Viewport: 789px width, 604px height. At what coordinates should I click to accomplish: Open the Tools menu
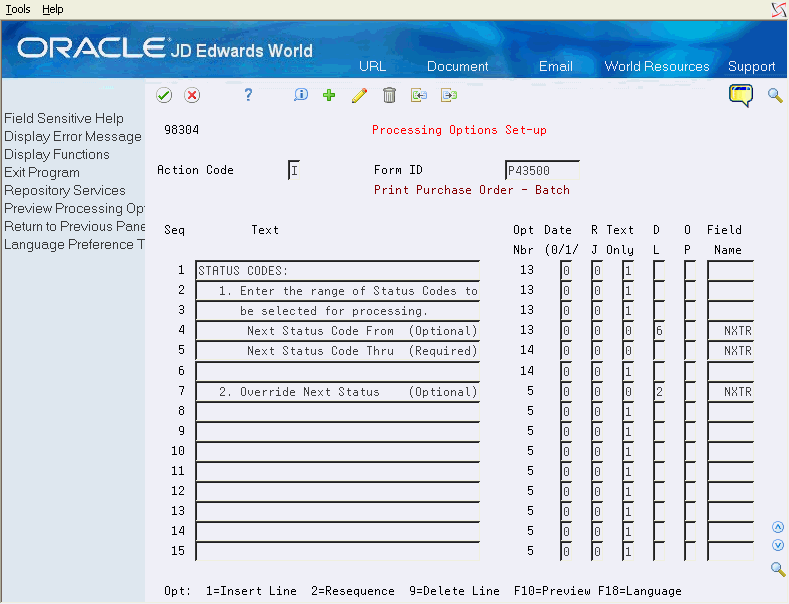(18, 9)
